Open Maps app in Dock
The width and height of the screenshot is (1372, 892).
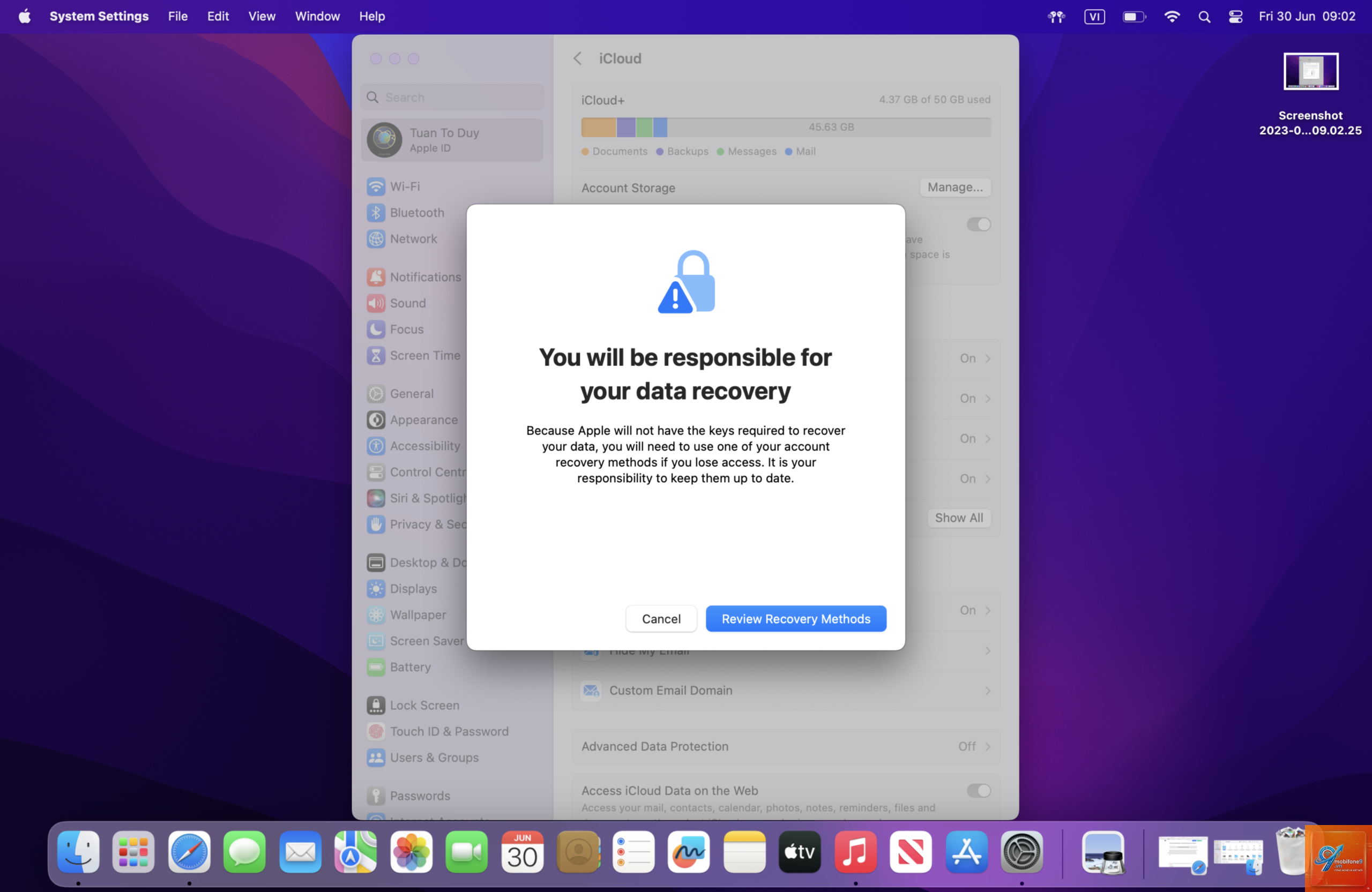356,852
